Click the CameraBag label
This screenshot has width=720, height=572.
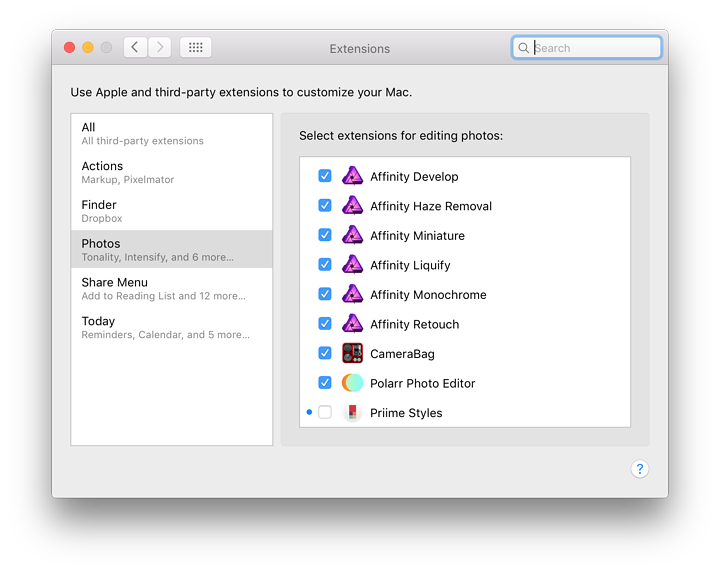tap(402, 354)
